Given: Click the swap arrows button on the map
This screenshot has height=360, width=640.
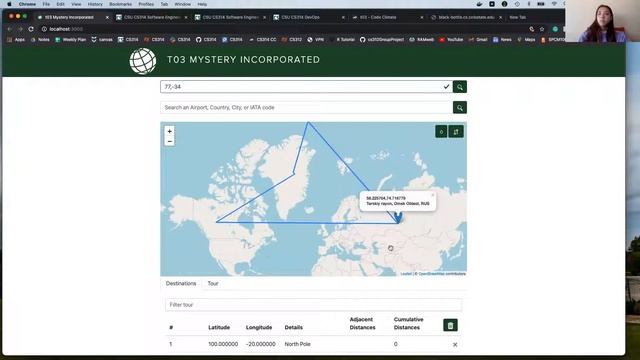Looking at the screenshot, I should 456,132.
